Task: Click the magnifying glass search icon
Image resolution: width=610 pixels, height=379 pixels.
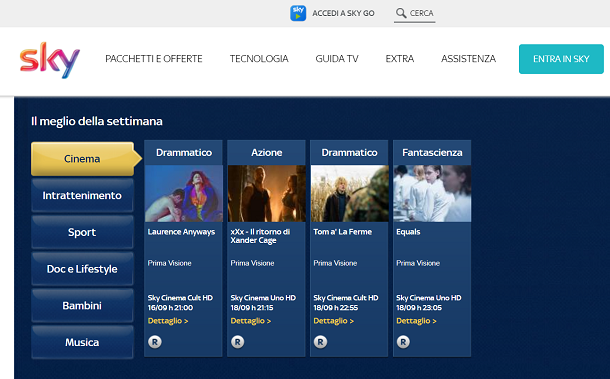Action: (x=401, y=13)
